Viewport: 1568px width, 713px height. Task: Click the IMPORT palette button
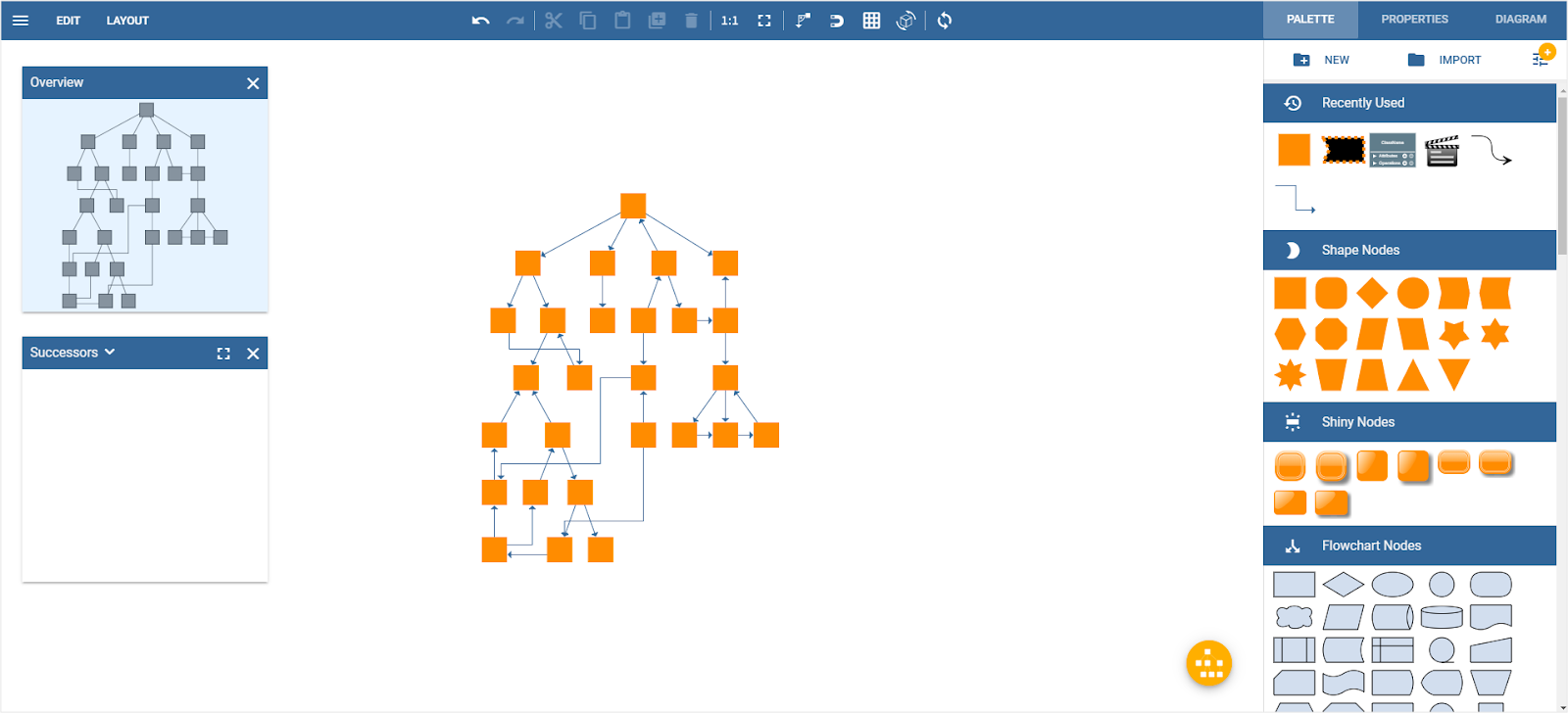coord(1445,60)
